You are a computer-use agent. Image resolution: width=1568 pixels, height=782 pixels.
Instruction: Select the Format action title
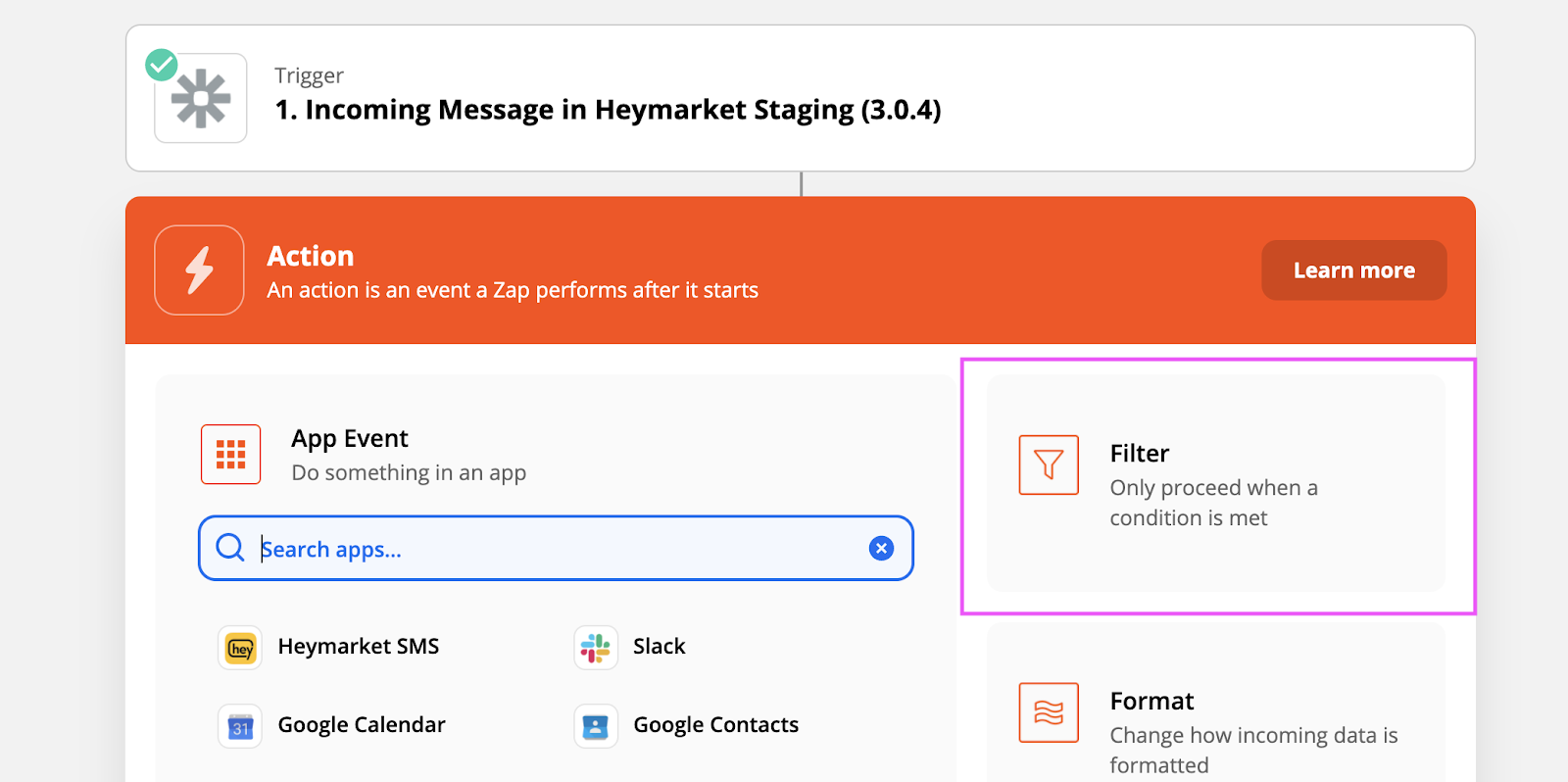(1152, 702)
